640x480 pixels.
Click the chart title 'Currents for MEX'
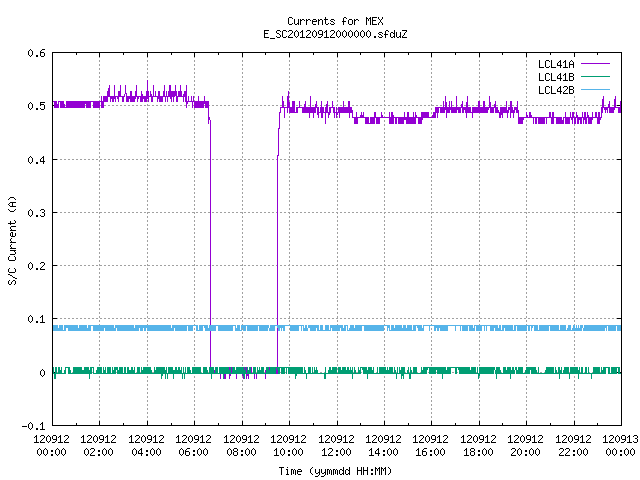335,21
